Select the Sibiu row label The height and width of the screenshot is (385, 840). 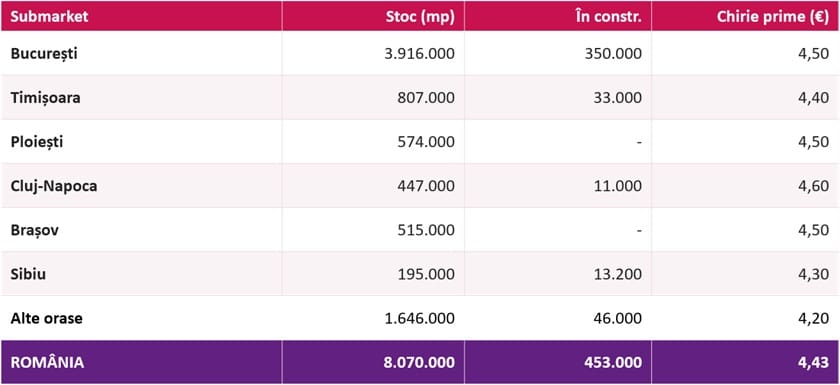pos(28,274)
